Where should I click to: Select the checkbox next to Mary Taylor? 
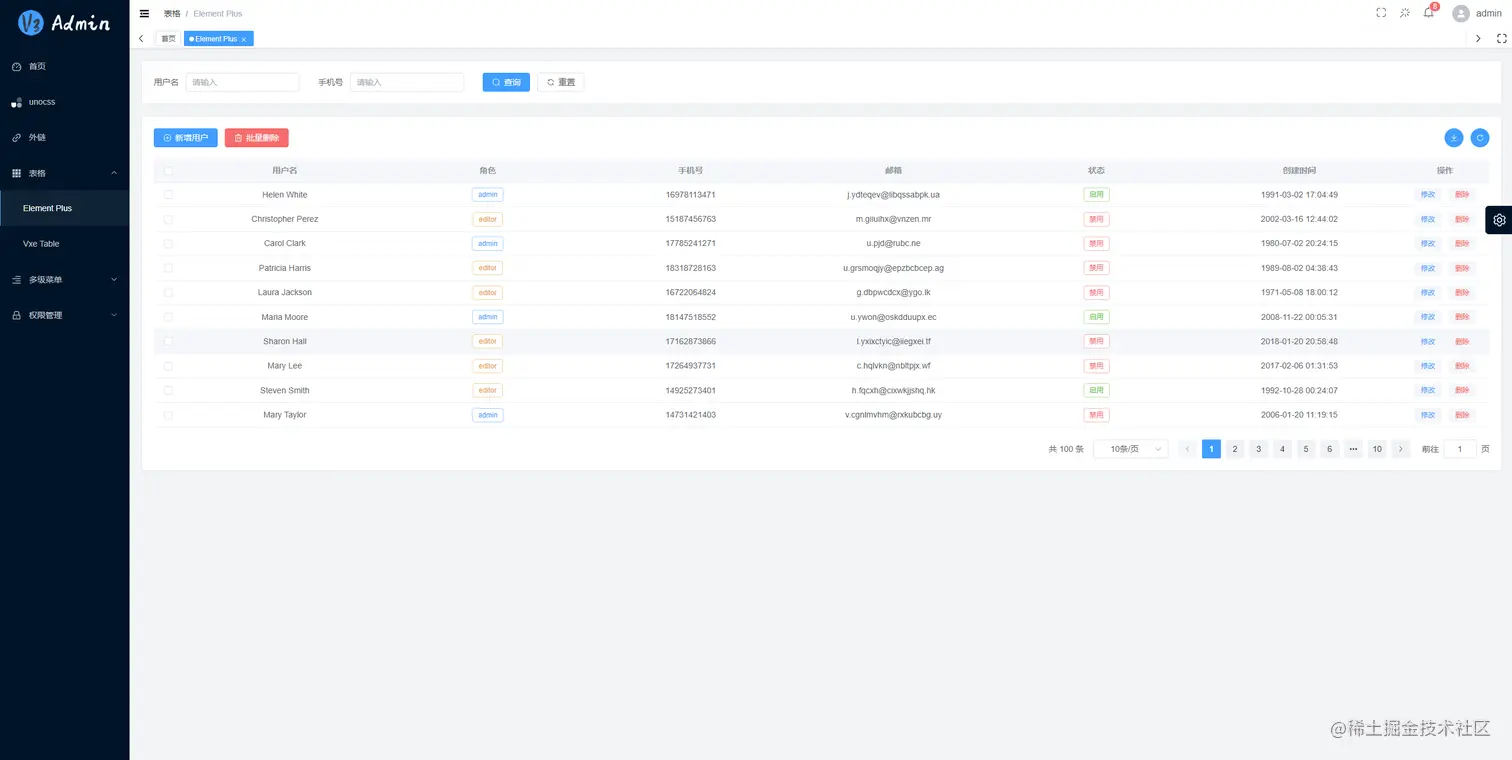coord(168,414)
